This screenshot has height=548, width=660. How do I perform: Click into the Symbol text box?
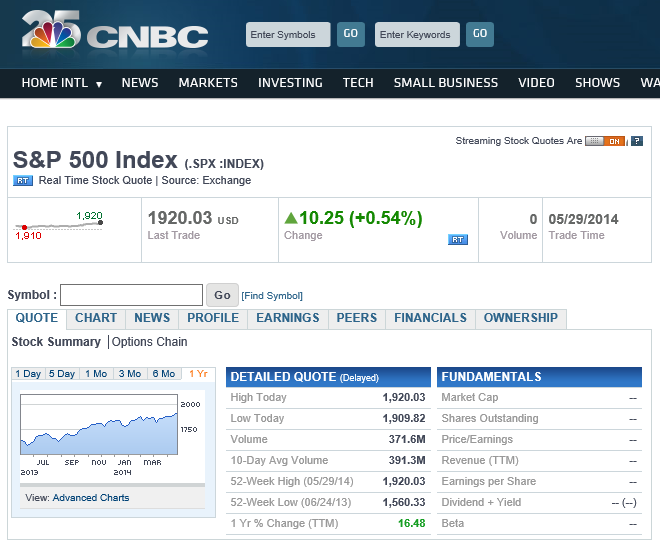131,295
